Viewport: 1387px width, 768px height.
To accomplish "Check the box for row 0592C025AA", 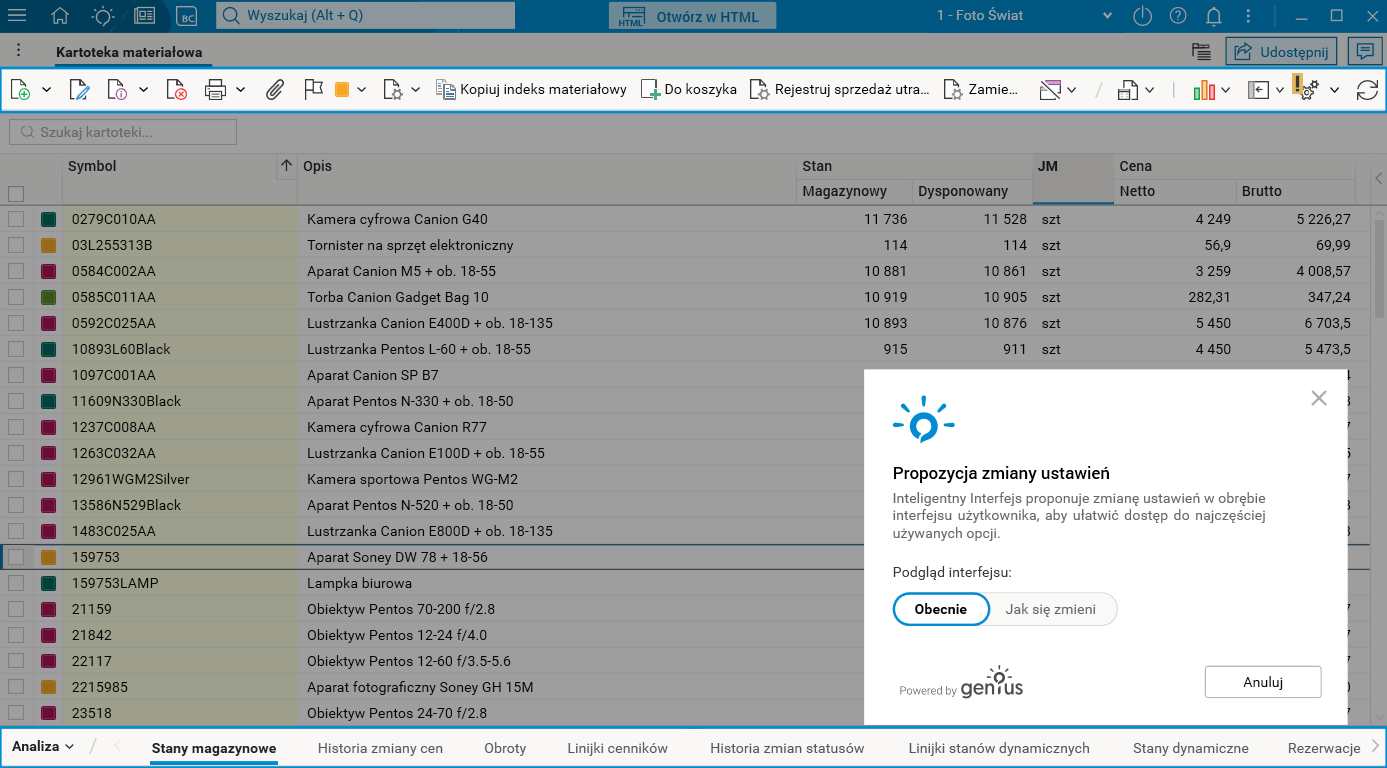I will [x=16, y=323].
